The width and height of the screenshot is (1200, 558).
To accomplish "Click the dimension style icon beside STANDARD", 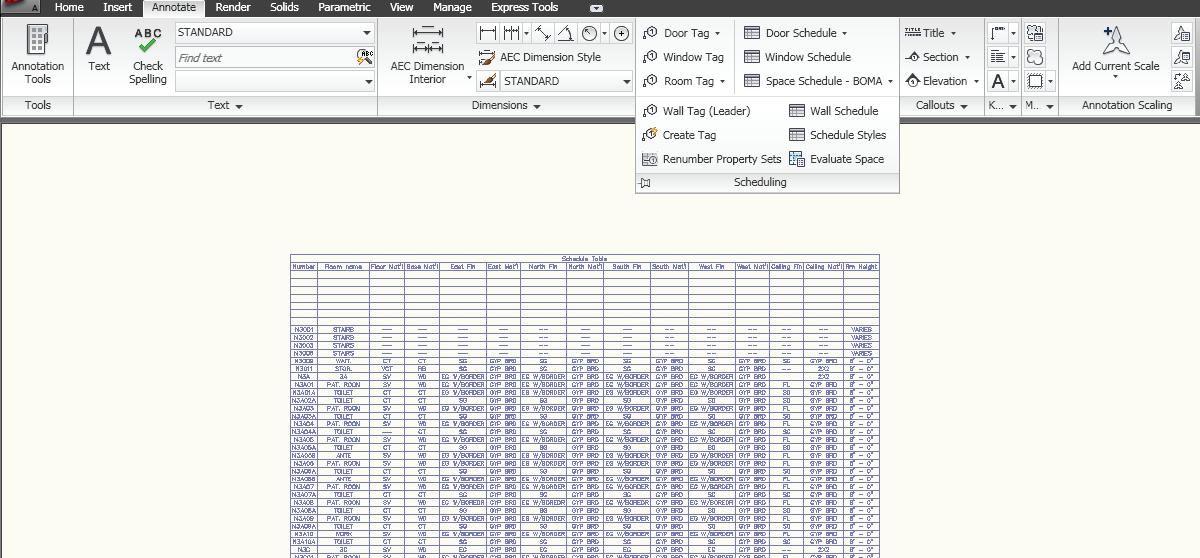I will (x=487, y=81).
